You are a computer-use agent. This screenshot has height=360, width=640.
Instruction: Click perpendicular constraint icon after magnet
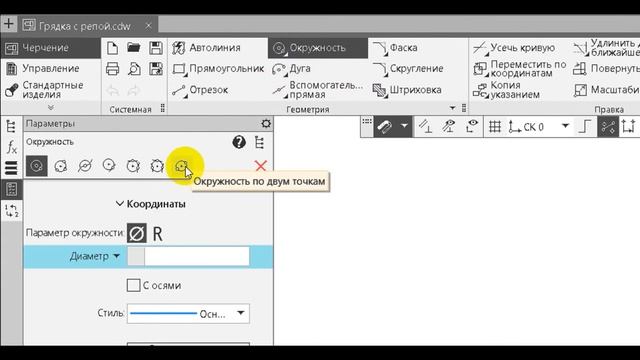(x=426, y=127)
